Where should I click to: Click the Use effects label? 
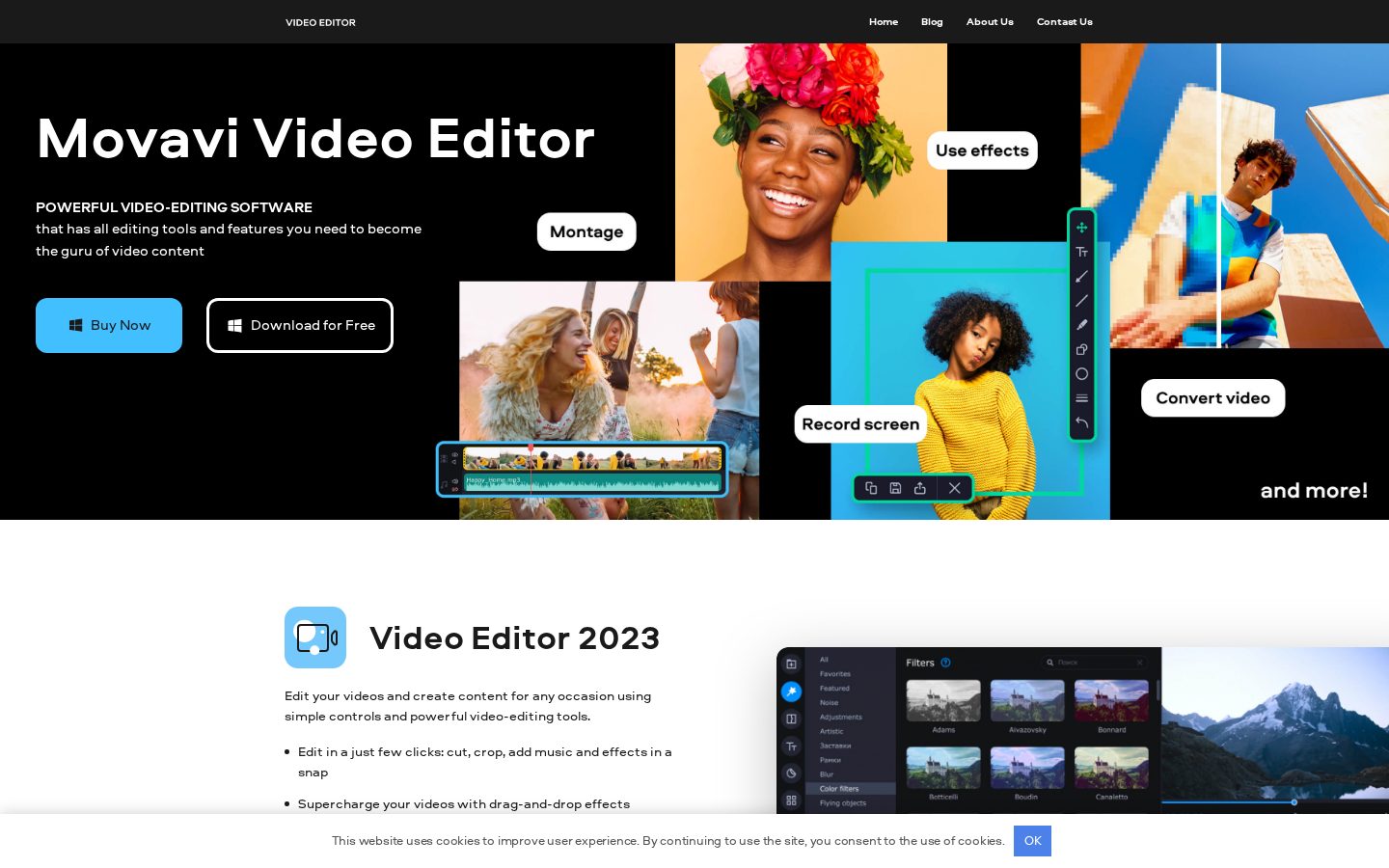point(982,150)
